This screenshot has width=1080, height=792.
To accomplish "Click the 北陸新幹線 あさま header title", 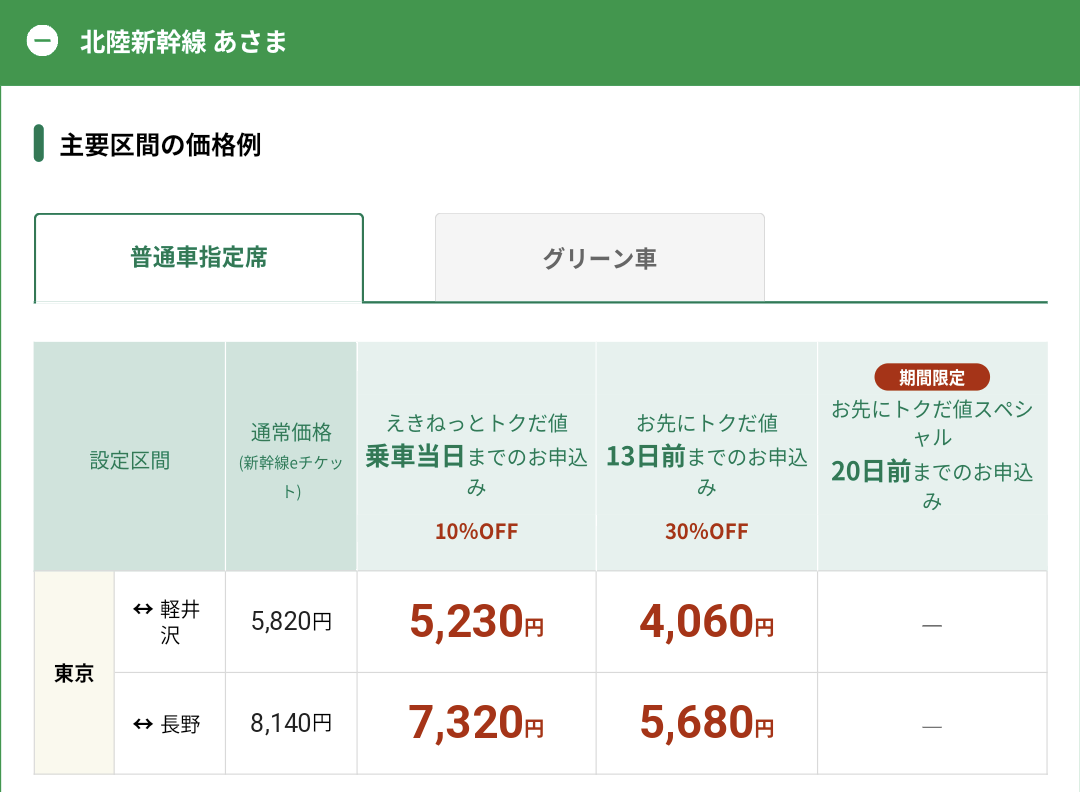I will coord(183,42).
